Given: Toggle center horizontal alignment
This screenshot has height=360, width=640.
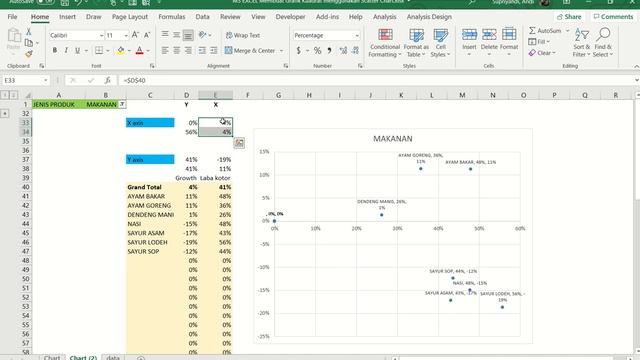Looking at the screenshot, I should click(176, 51).
